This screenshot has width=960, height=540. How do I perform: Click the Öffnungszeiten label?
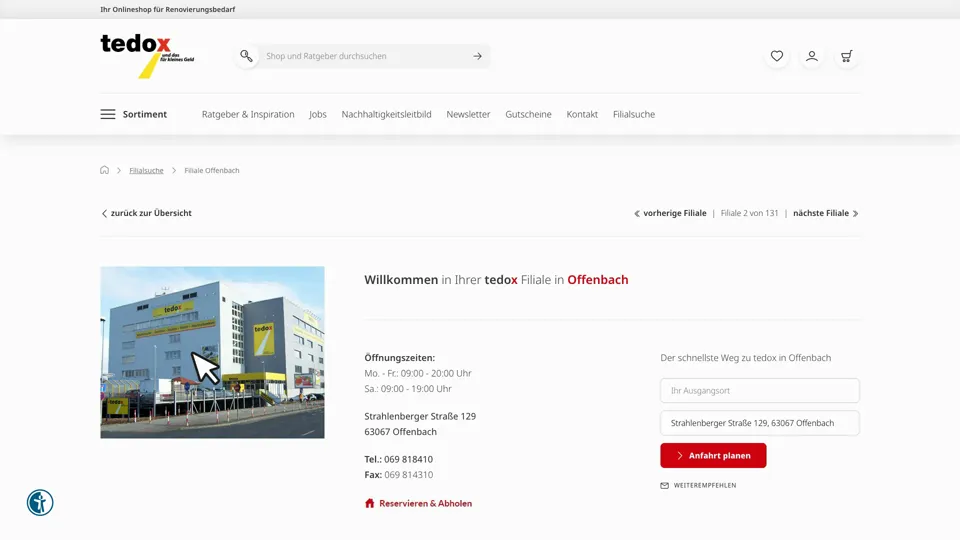pos(399,358)
